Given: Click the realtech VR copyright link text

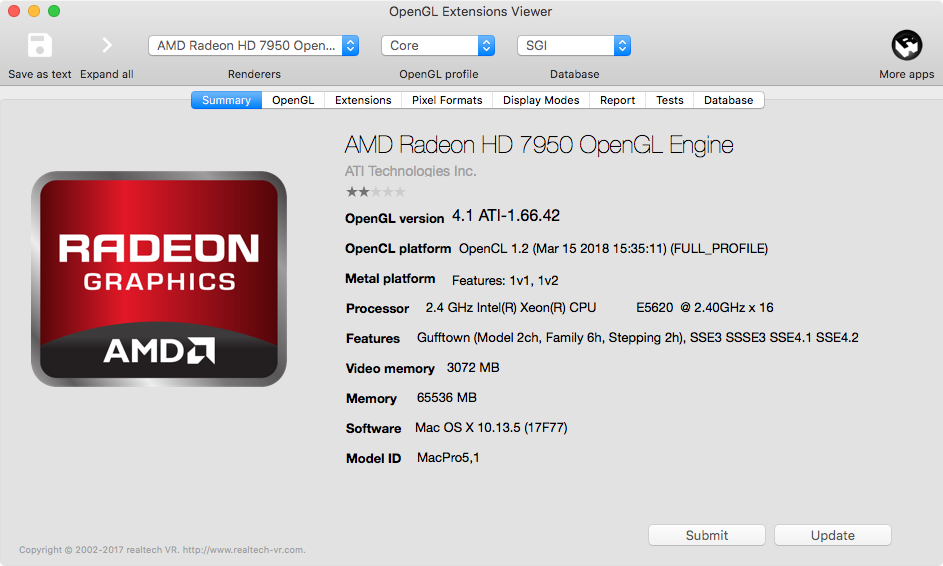Looking at the screenshot, I should coord(162,550).
